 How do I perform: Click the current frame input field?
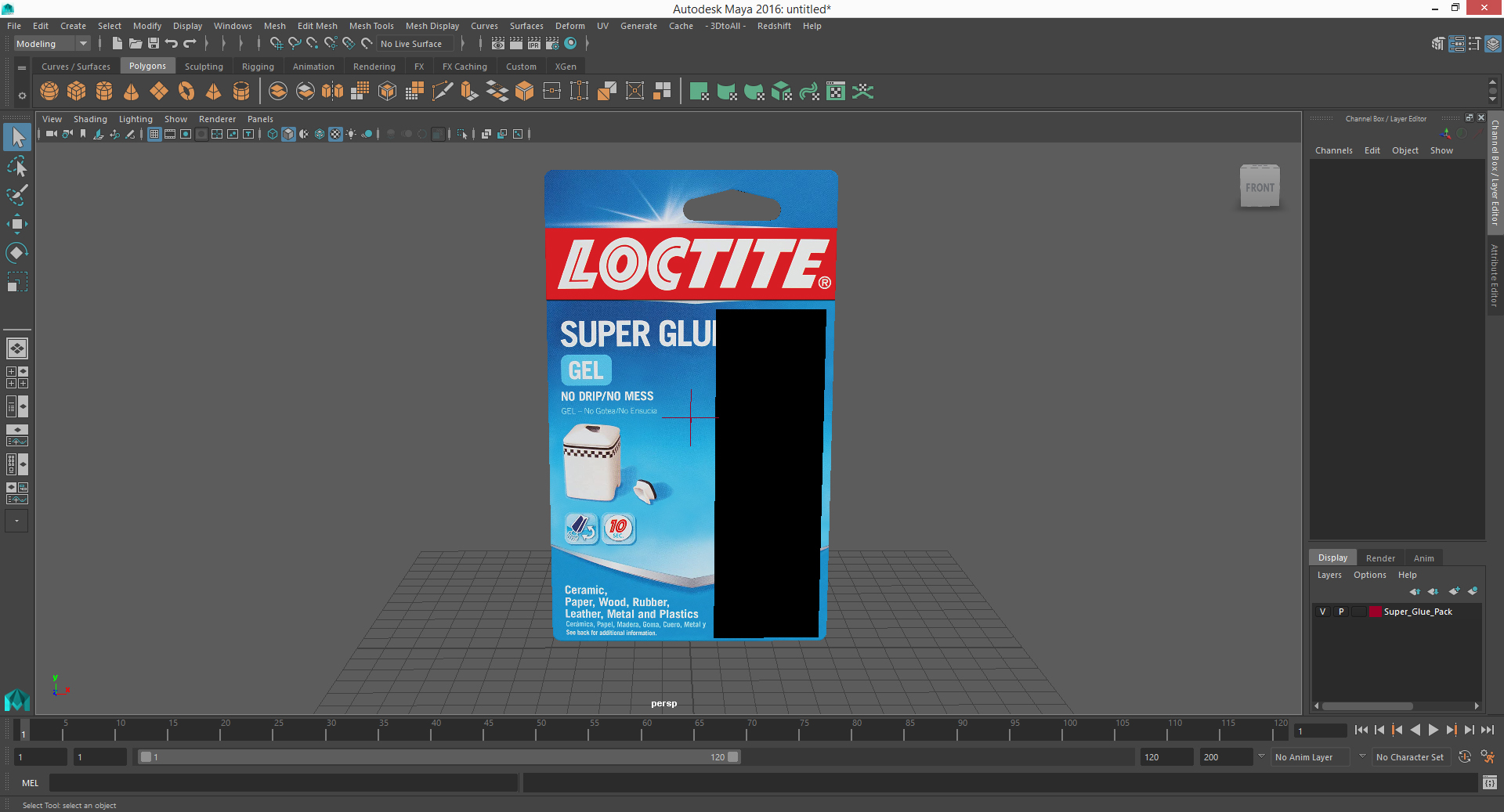pos(1321,731)
